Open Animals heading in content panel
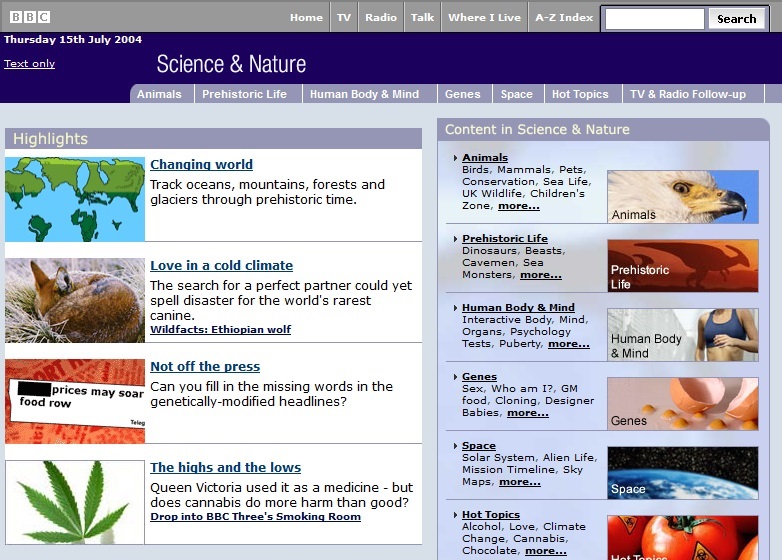This screenshot has height=560, width=782. point(485,158)
